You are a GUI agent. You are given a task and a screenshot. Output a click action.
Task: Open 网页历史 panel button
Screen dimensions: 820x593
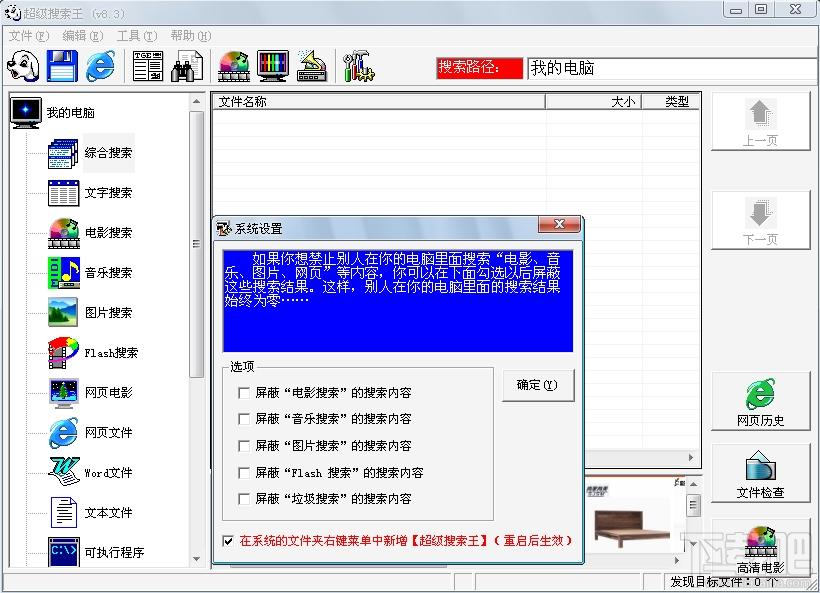point(760,402)
